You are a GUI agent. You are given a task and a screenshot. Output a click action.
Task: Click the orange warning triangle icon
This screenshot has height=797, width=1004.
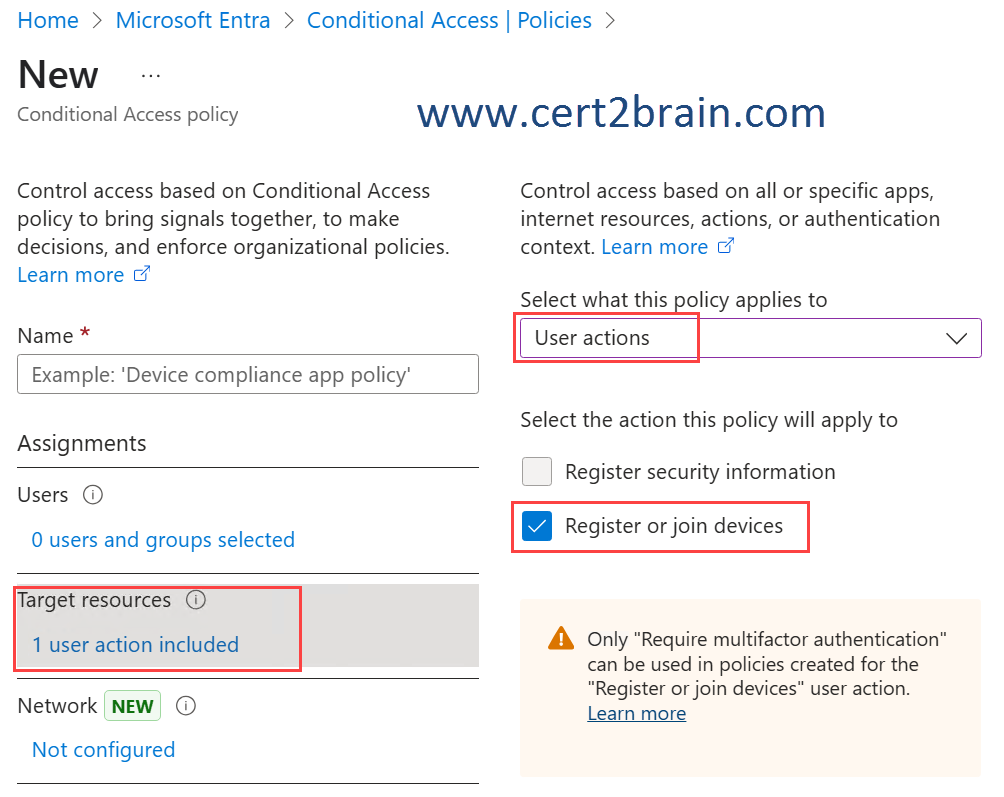561,638
